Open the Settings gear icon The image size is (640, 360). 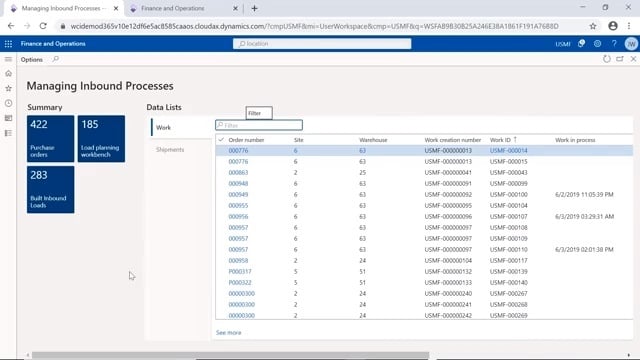(x=597, y=44)
